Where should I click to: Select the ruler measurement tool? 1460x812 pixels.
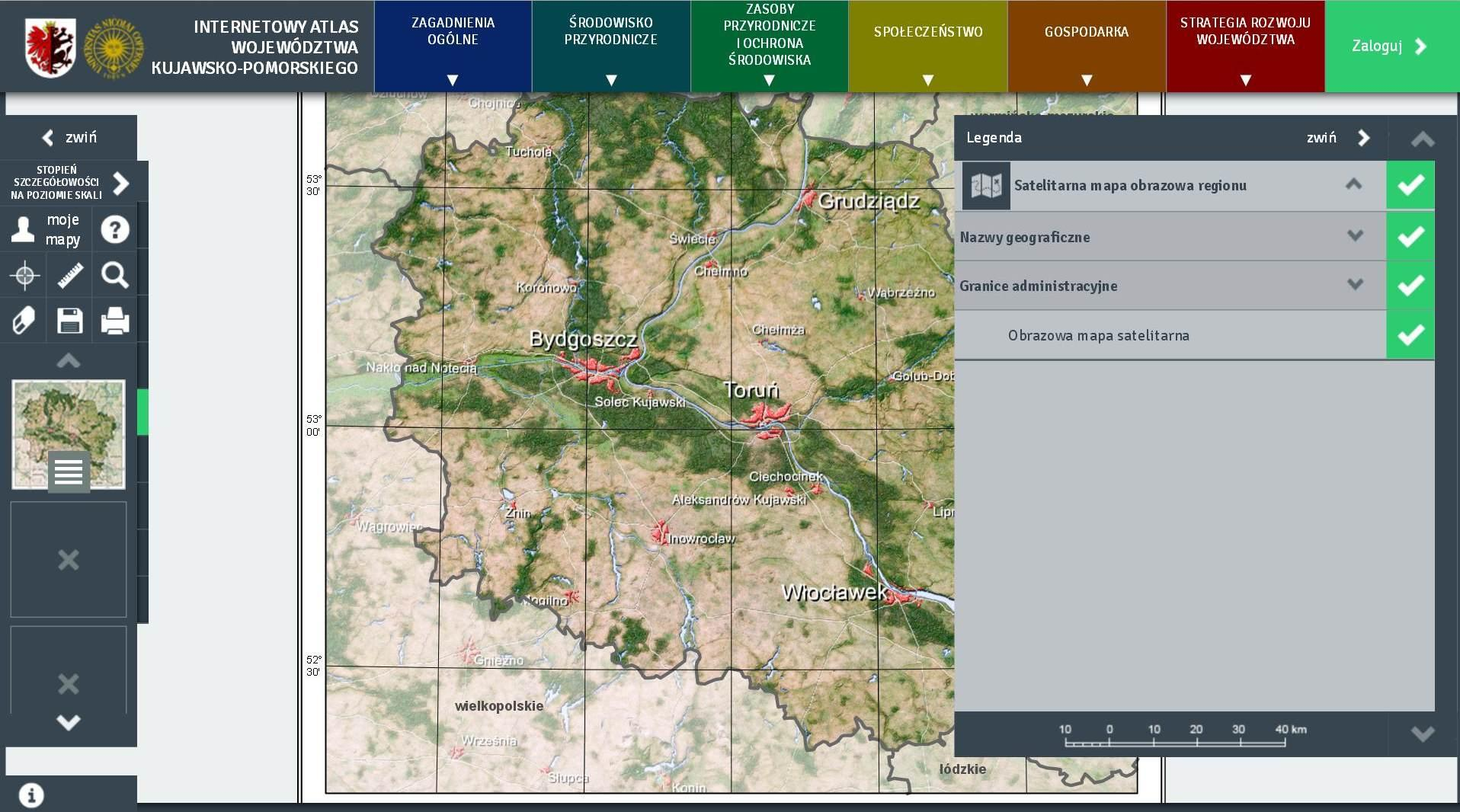(70, 275)
